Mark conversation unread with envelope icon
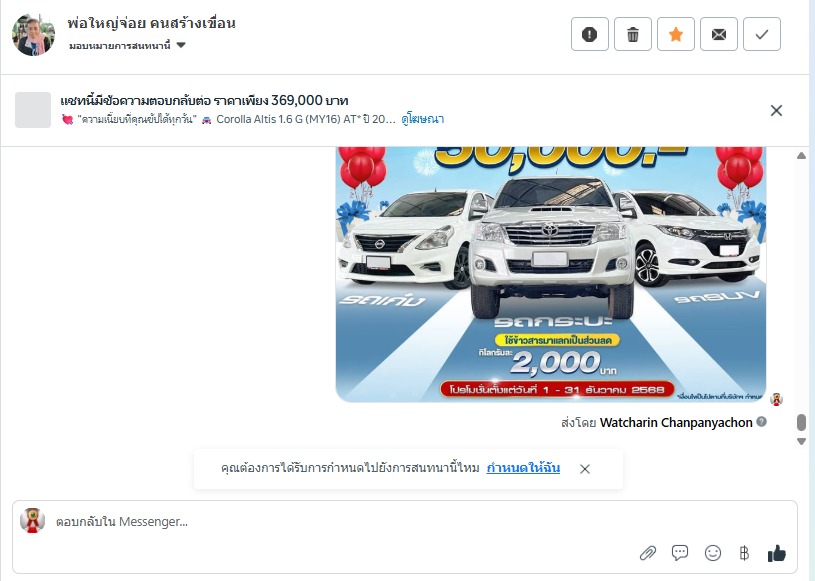The image size is (815, 581). coord(719,34)
